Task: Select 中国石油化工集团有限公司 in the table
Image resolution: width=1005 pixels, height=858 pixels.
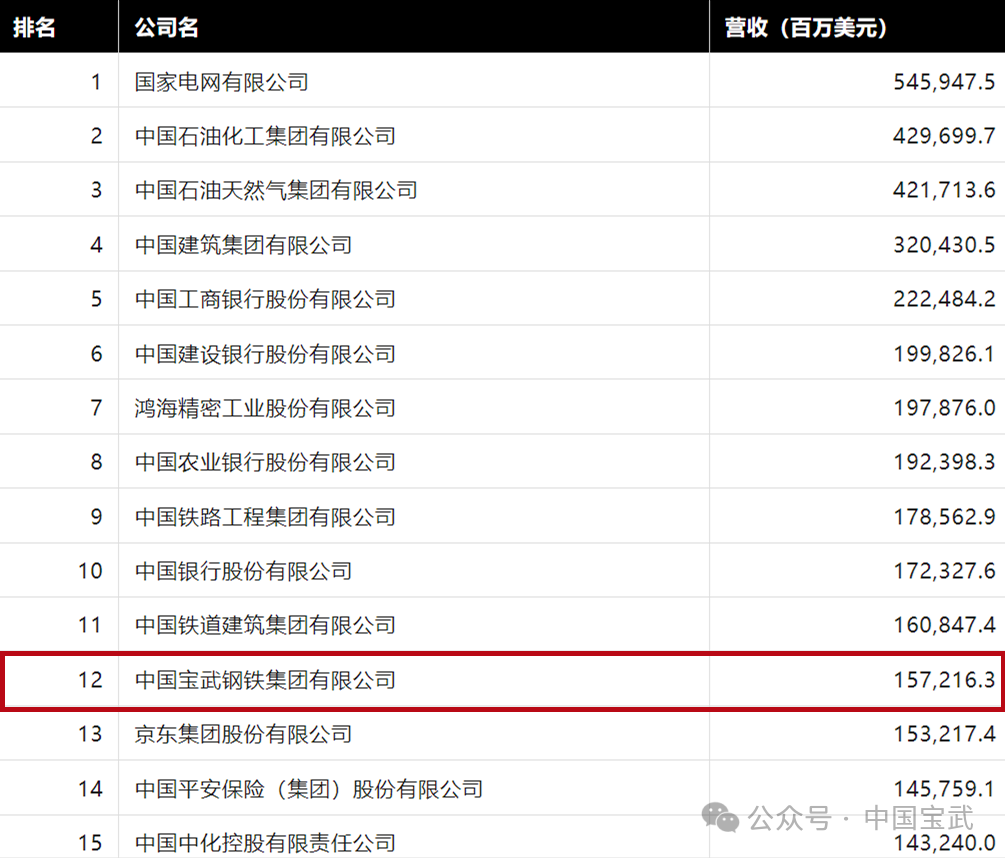Action: point(265,136)
